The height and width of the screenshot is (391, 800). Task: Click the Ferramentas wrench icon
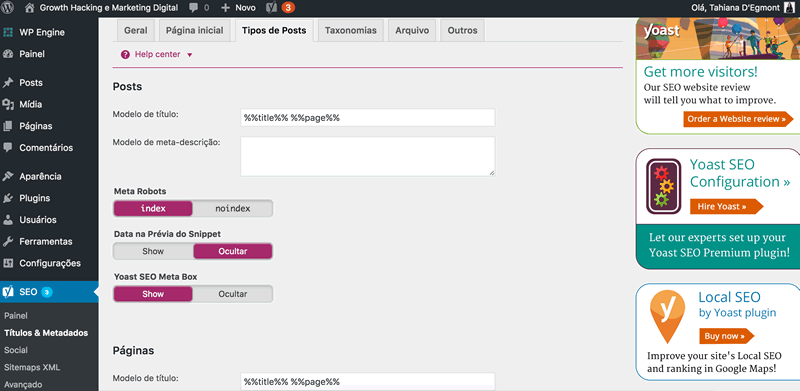8,241
